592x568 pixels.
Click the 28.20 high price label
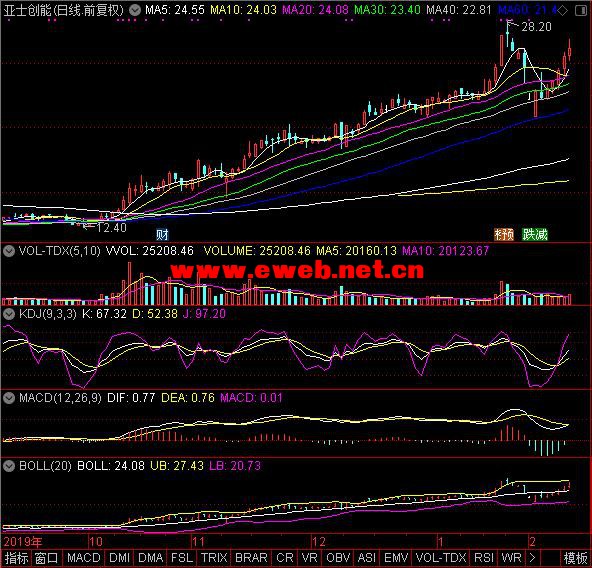click(x=536, y=27)
